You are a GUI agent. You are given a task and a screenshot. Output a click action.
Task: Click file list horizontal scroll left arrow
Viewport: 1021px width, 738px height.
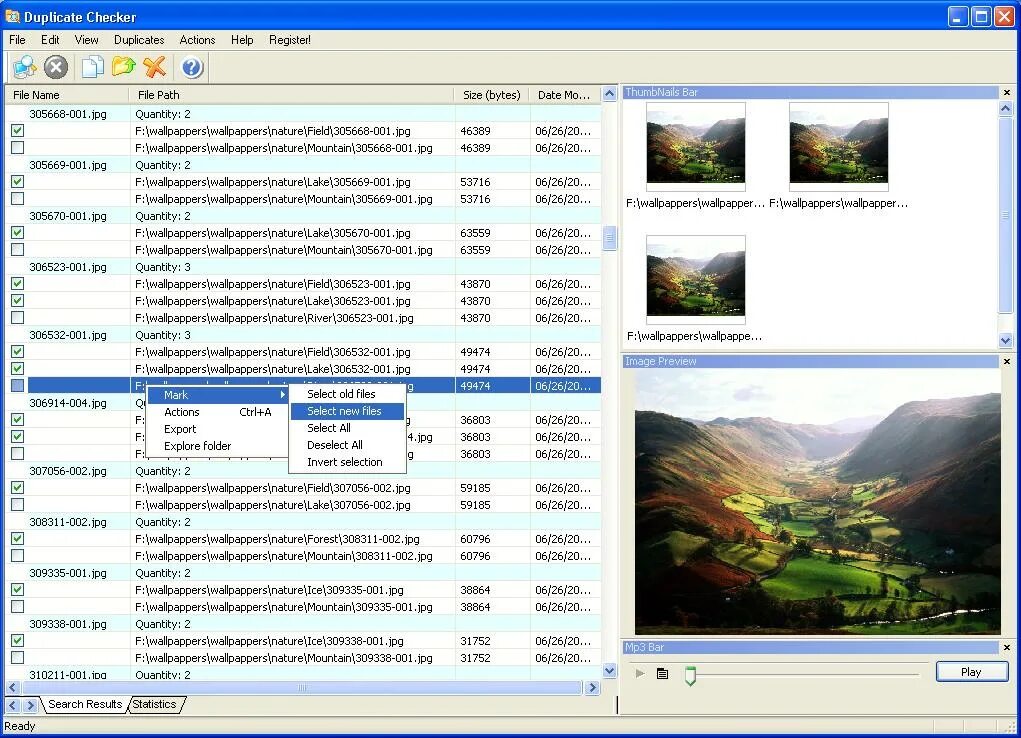[13, 687]
